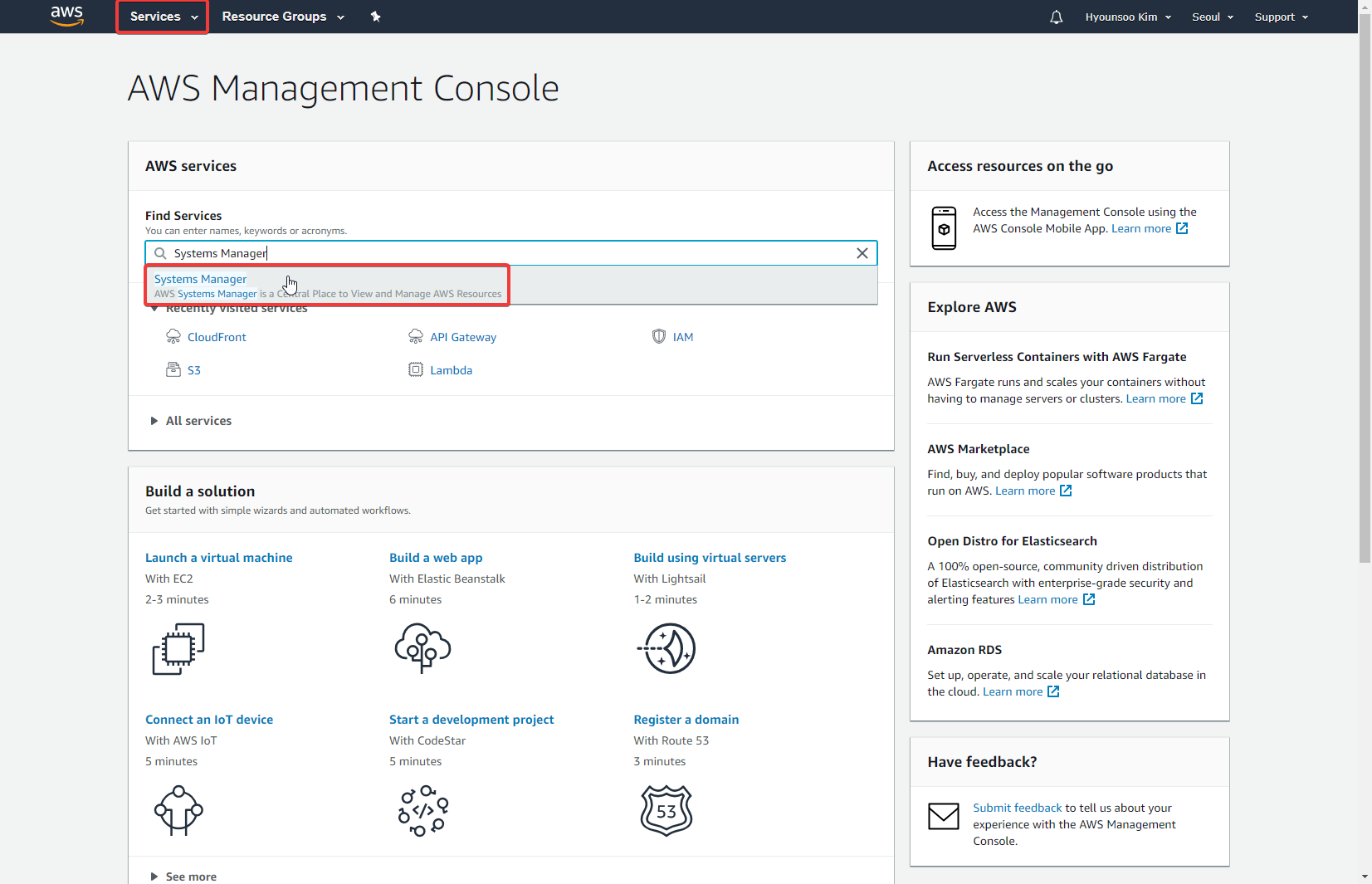Click the Lightsail compass icon

click(x=666, y=648)
